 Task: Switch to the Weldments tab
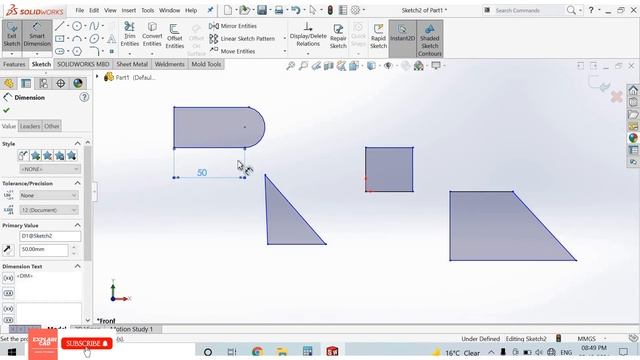point(169,64)
